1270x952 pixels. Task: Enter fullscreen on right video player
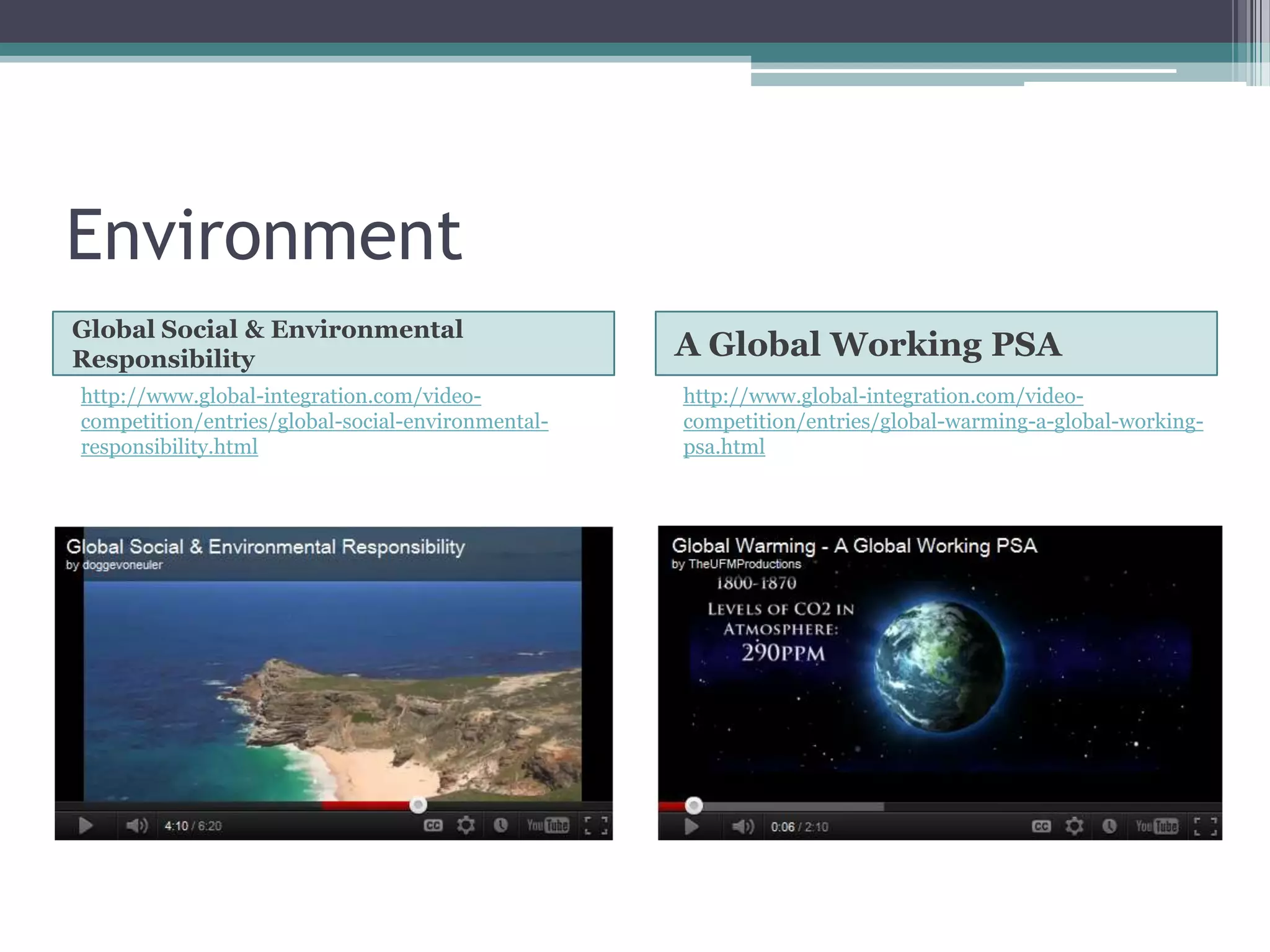(1206, 826)
